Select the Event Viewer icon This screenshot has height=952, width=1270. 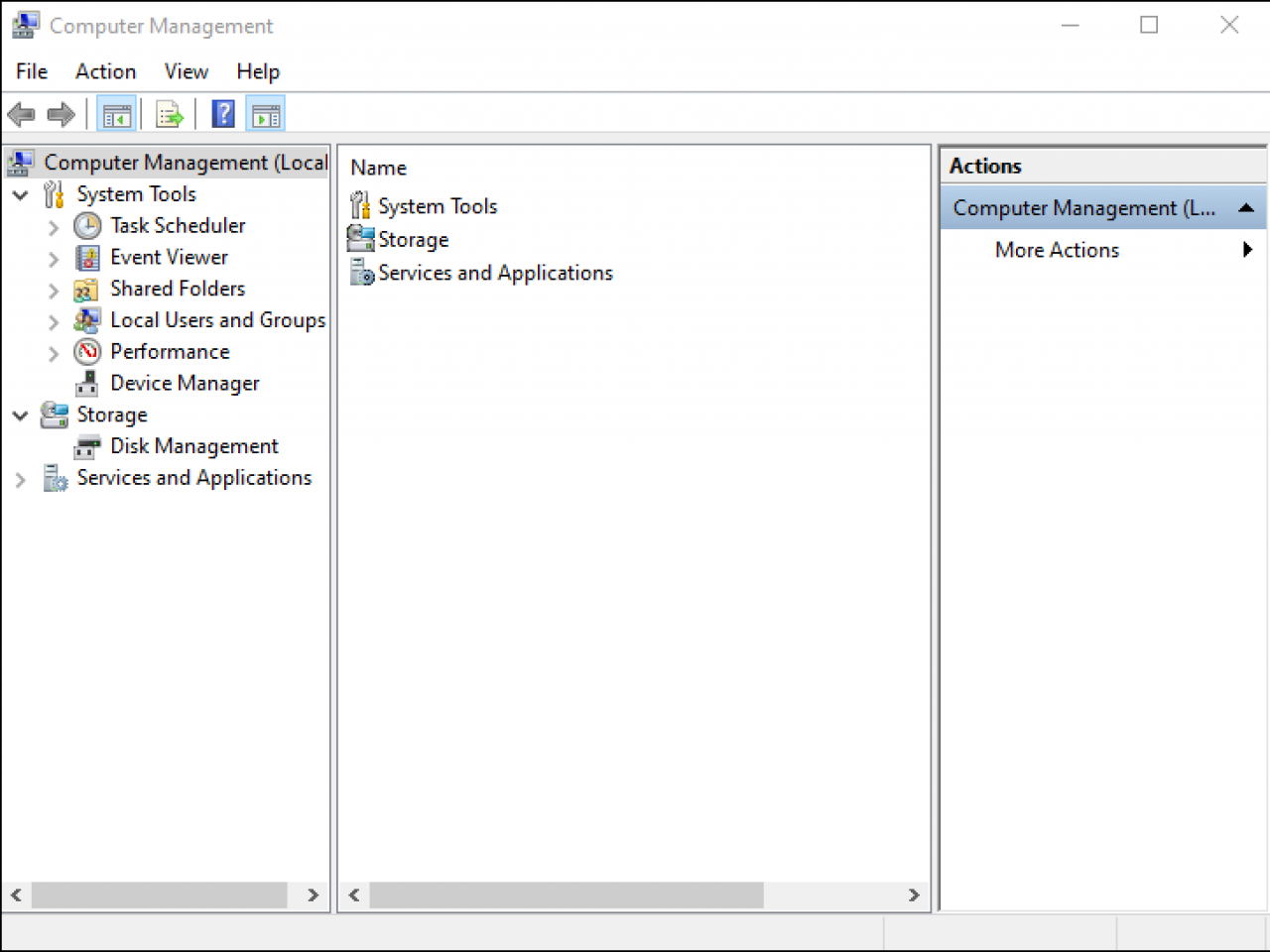click(x=87, y=257)
